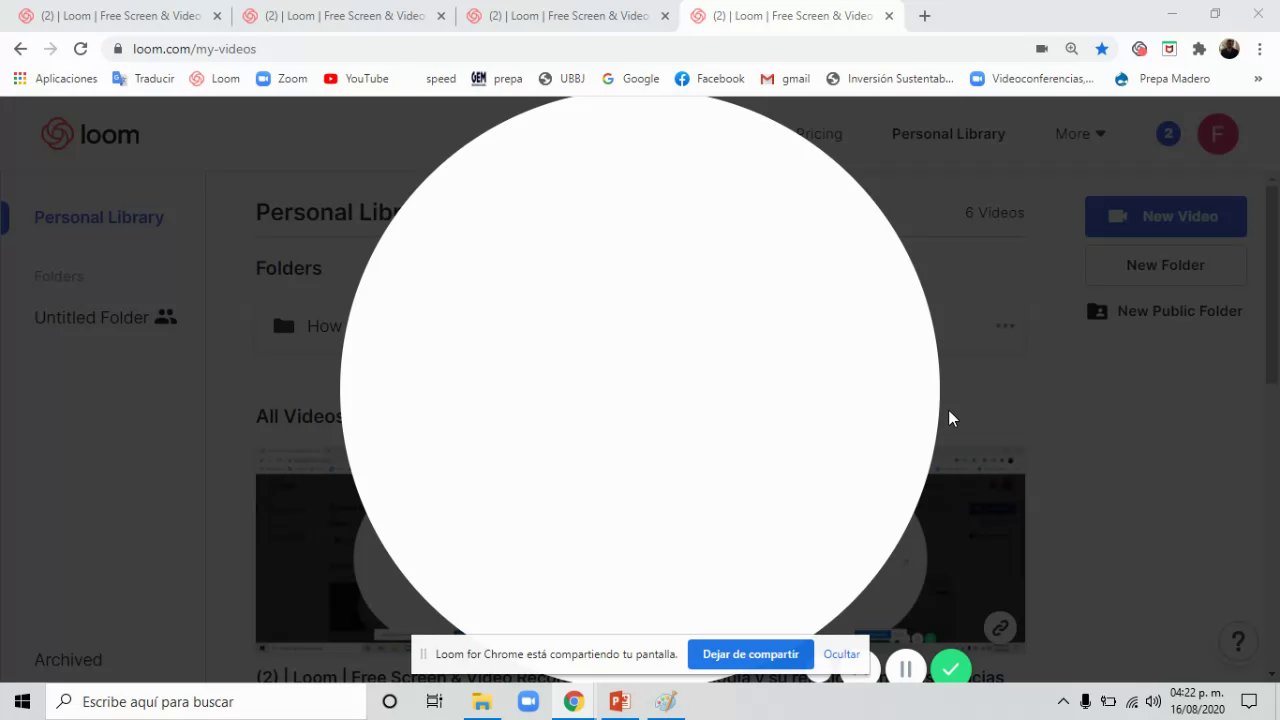Close the active Loom browser tab
This screenshot has width=1280, height=720.
pos(889,16)
